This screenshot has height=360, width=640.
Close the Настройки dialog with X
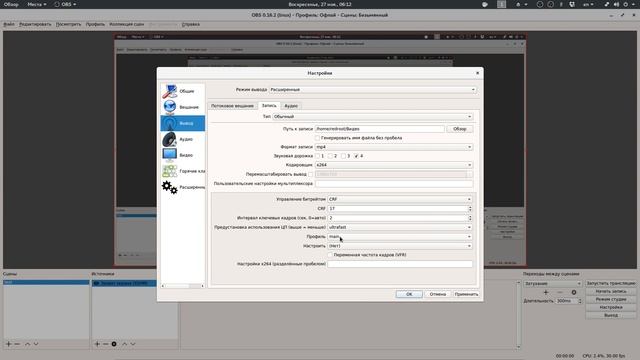click(478, 73)
